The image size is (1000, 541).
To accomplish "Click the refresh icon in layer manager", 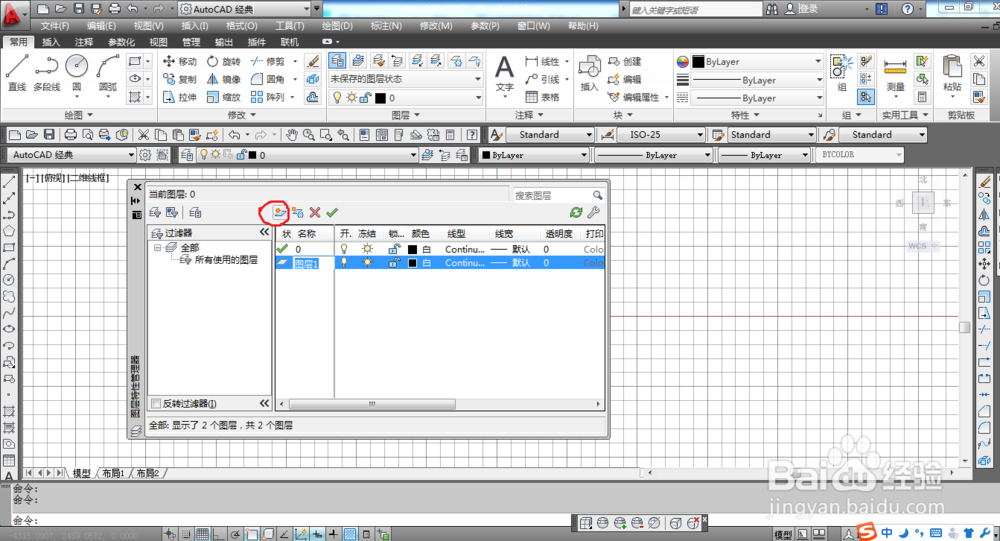I will 577,212.
